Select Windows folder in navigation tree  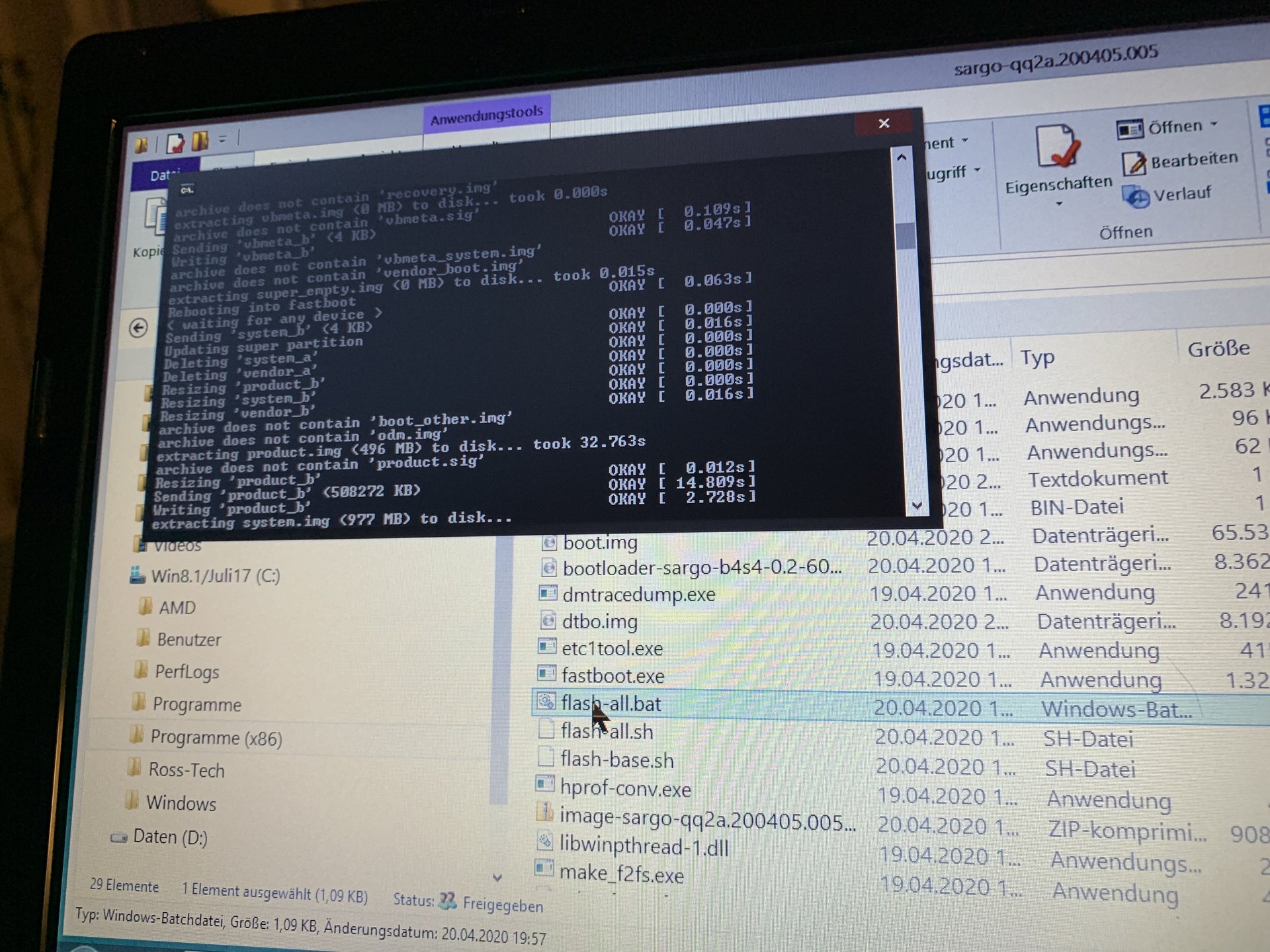tap(181, 803)
